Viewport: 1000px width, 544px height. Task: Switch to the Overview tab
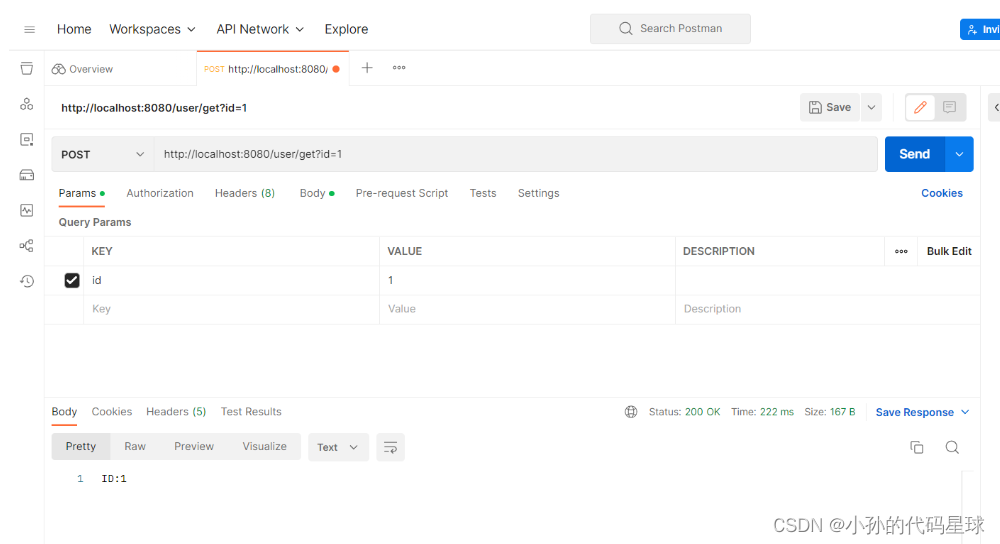pyautogui.click(x=82, y=69)
